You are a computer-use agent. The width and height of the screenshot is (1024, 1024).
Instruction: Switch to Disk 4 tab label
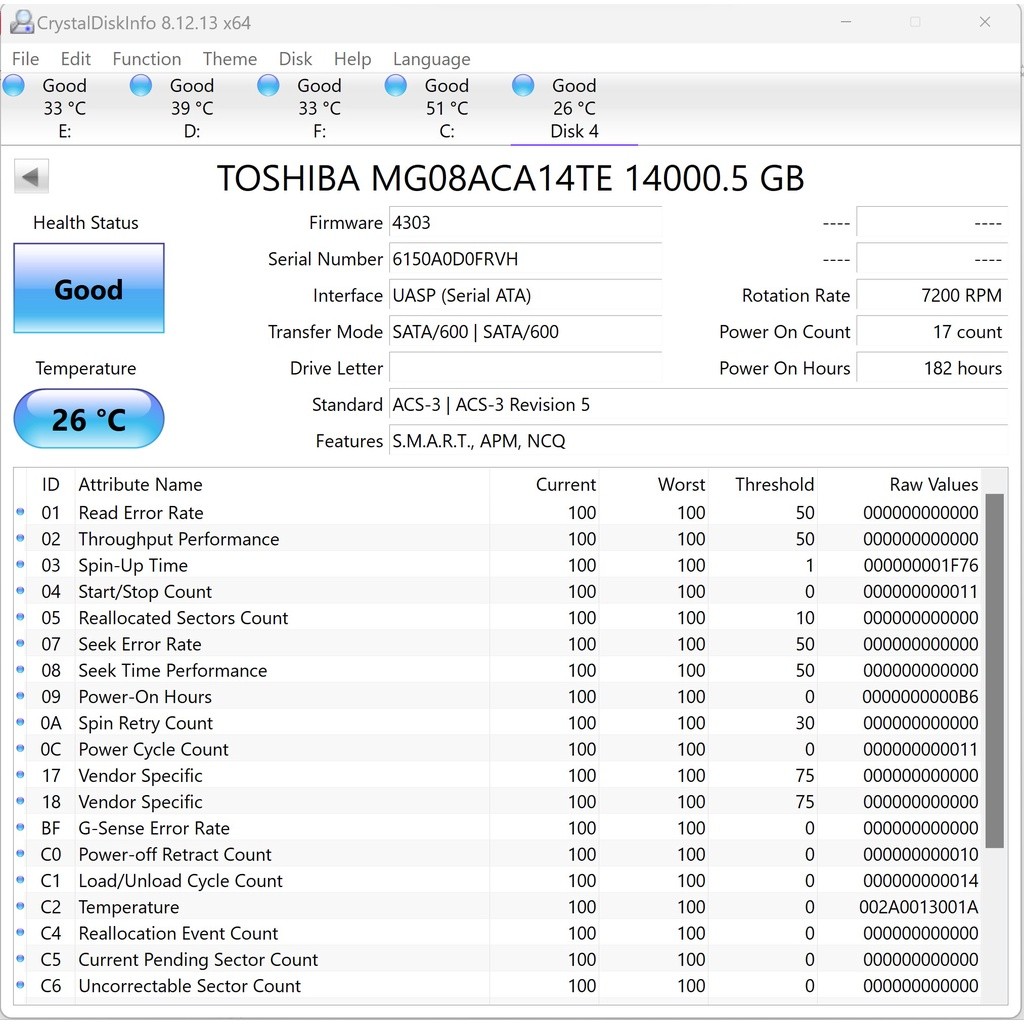click(x=575, y=131)
